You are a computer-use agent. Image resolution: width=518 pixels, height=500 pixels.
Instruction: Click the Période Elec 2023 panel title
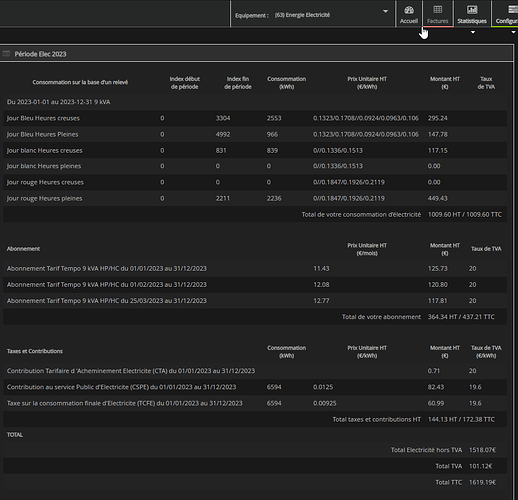click(40, 54)
